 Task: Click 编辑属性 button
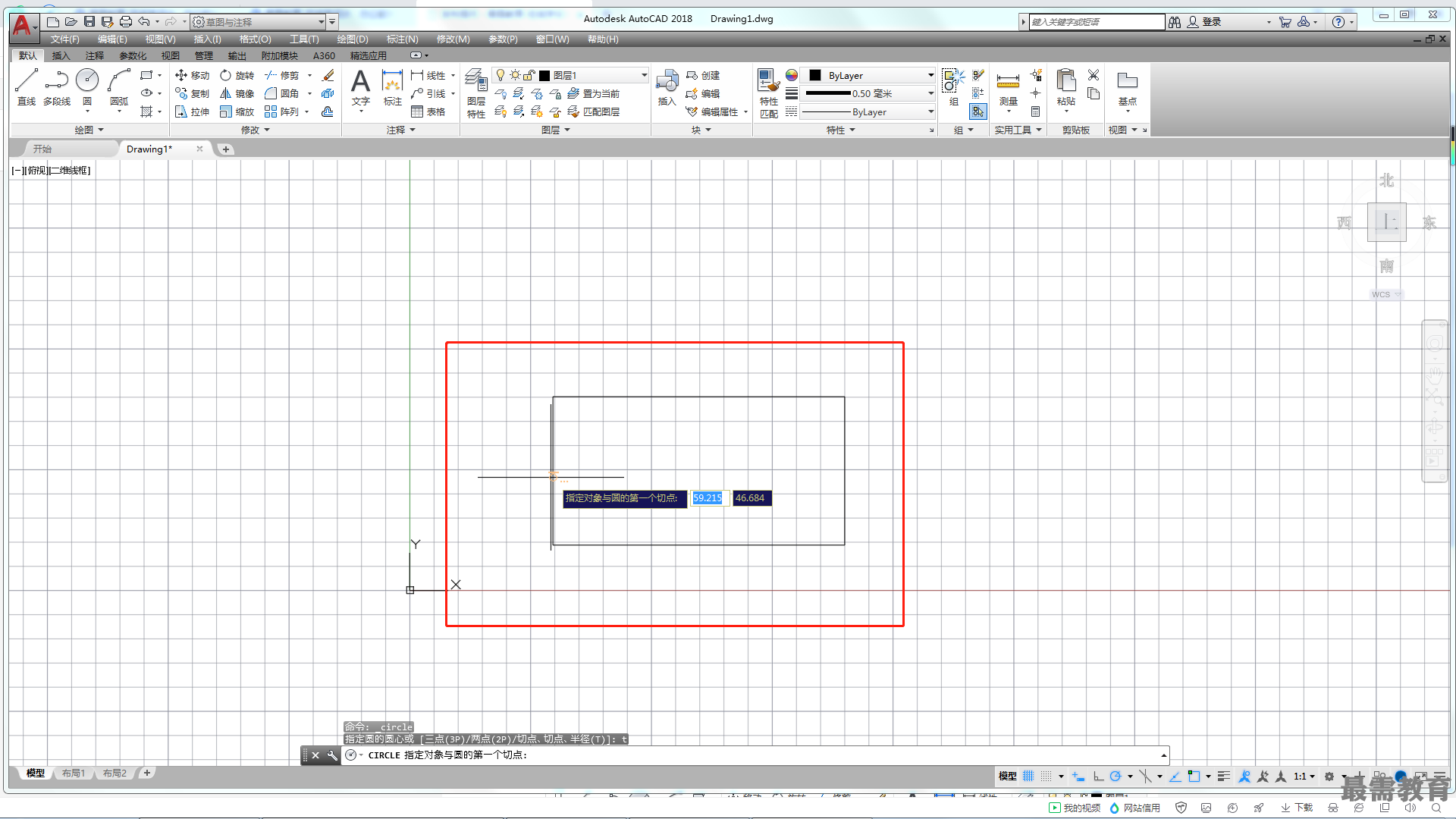(713, 111)
